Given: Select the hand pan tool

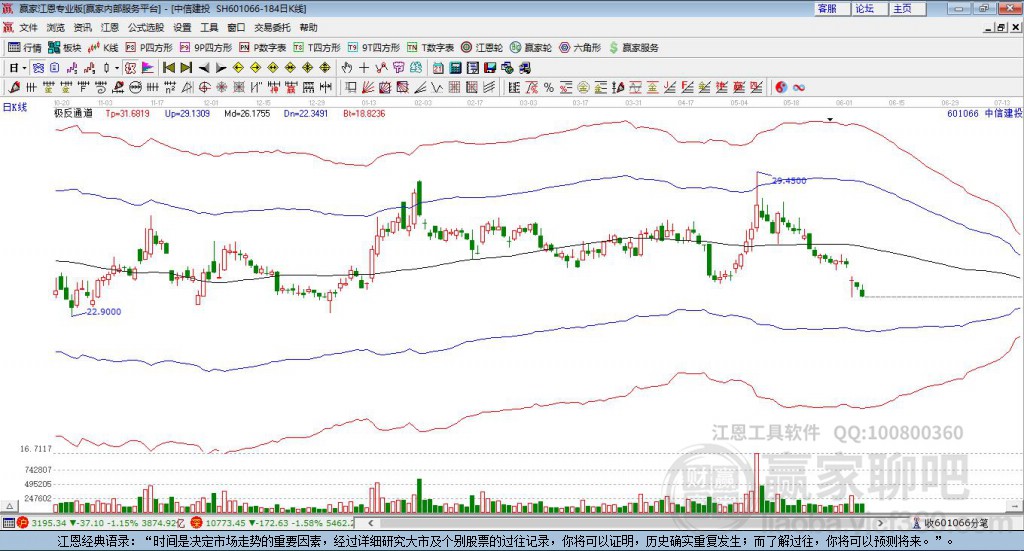Looking at the screenshot, I should (x=347, y=68).
